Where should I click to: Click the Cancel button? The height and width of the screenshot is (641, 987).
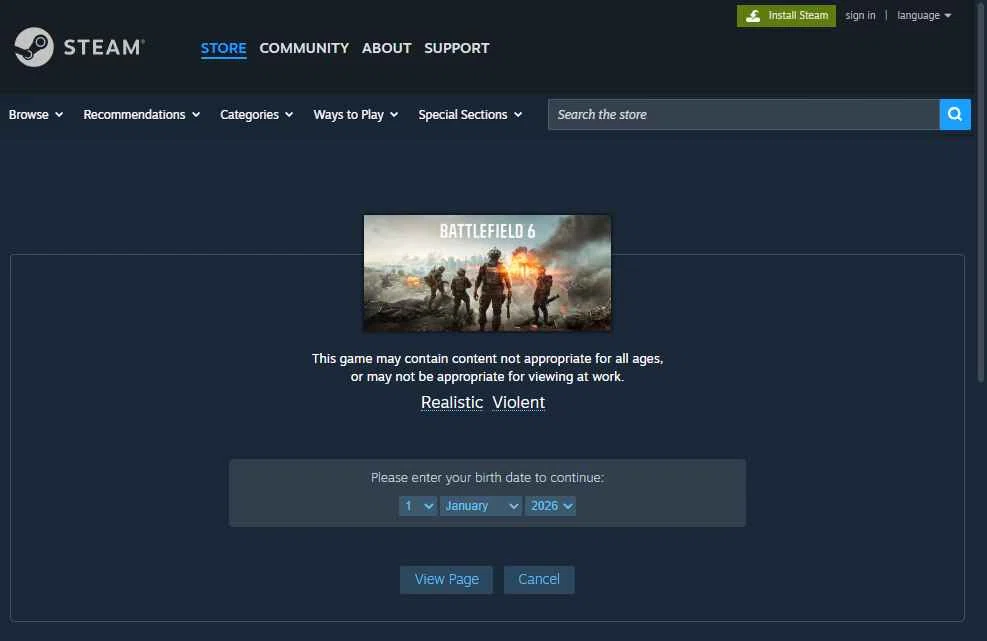pyautogui.click(x=539, y=579)
